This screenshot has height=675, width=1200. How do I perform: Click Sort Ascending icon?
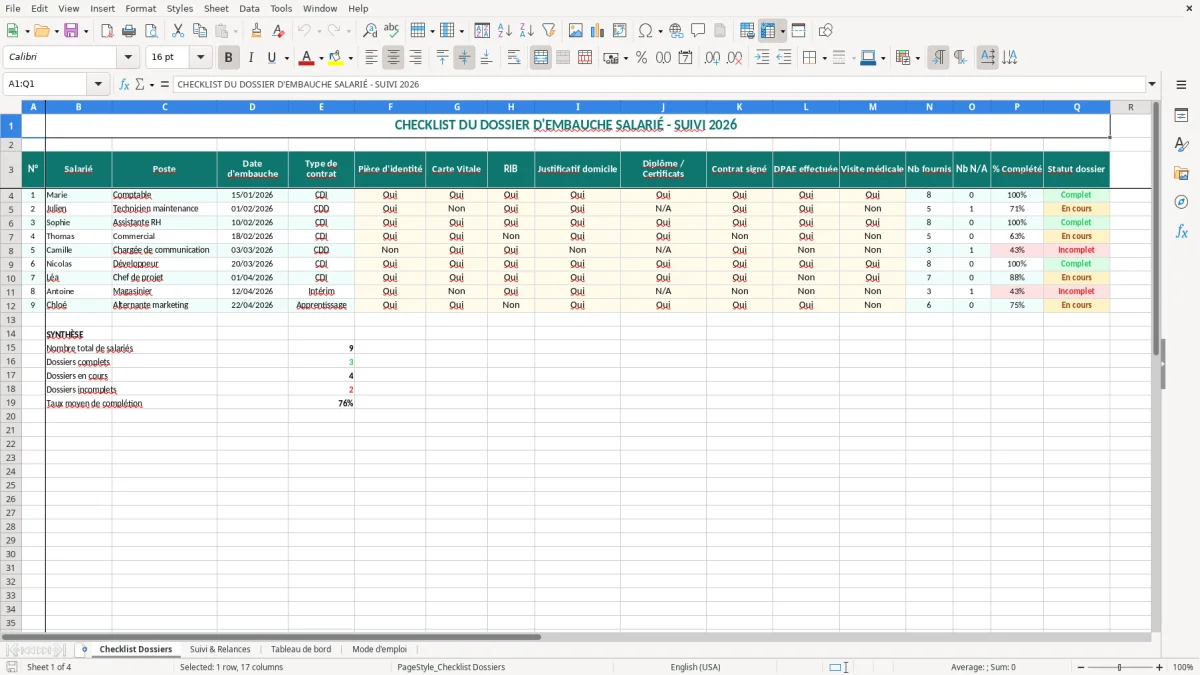tap(505, 31)
